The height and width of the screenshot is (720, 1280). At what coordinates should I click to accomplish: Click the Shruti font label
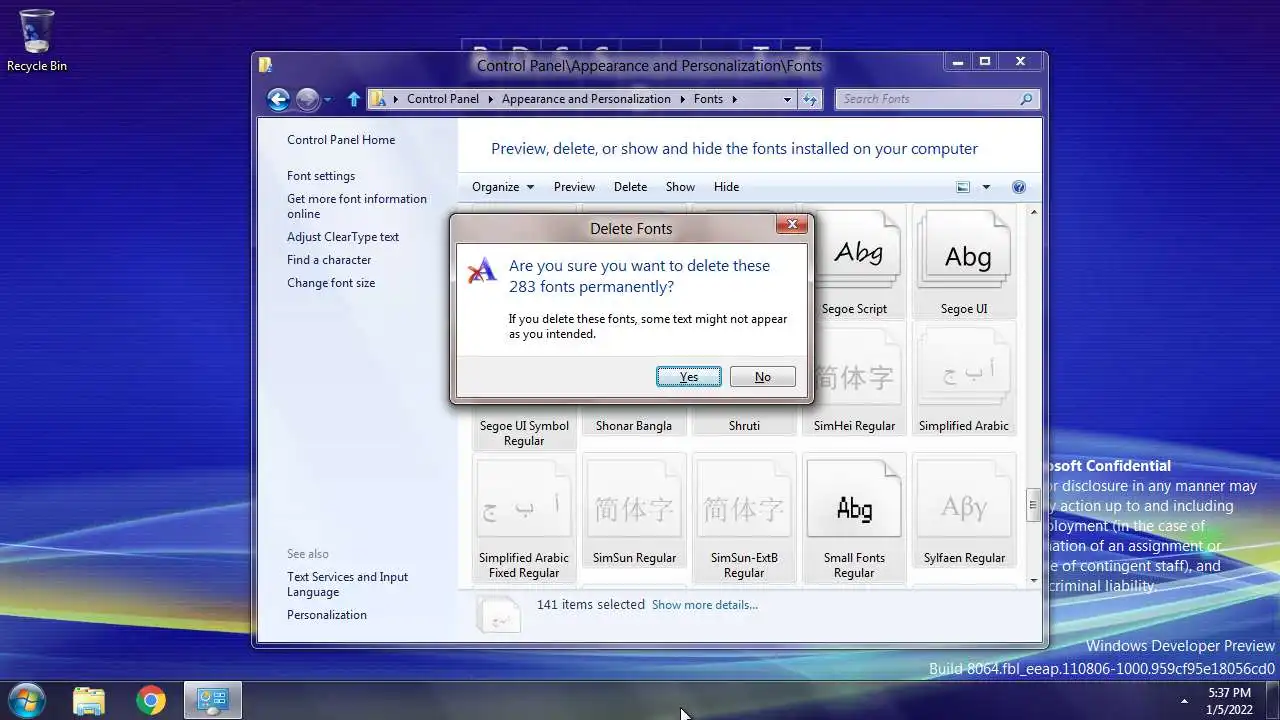click(744, 426)
